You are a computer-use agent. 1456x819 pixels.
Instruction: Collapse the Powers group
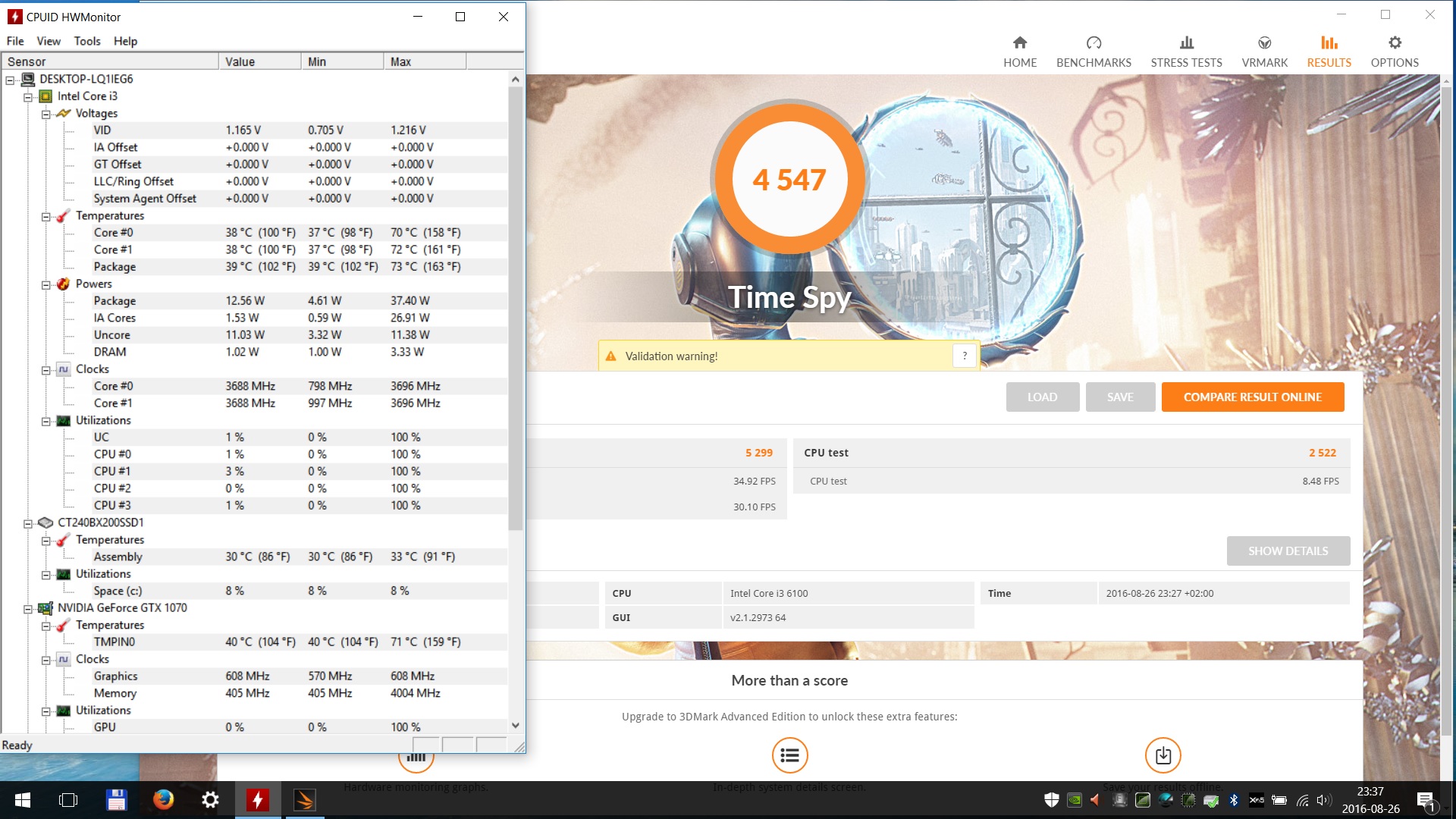46,284
